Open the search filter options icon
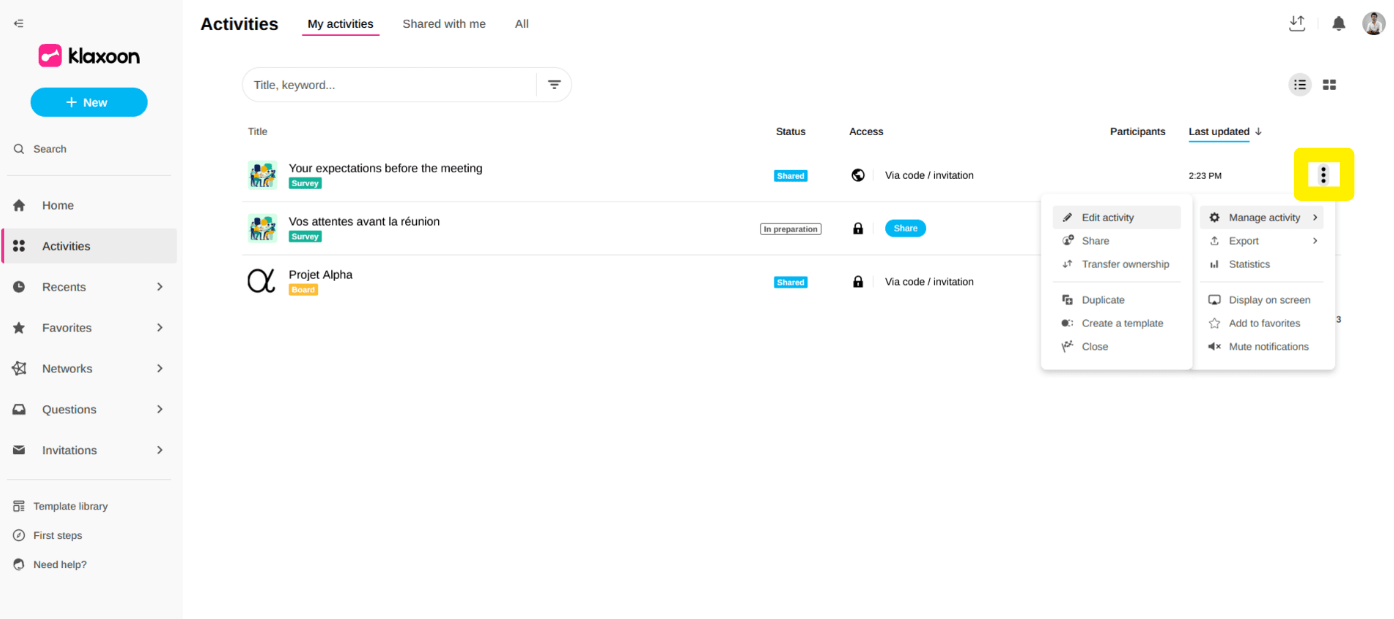Image resolution: width=1394 pixels, height=619 pixels. pyautogui.click(x=554, y=85)
